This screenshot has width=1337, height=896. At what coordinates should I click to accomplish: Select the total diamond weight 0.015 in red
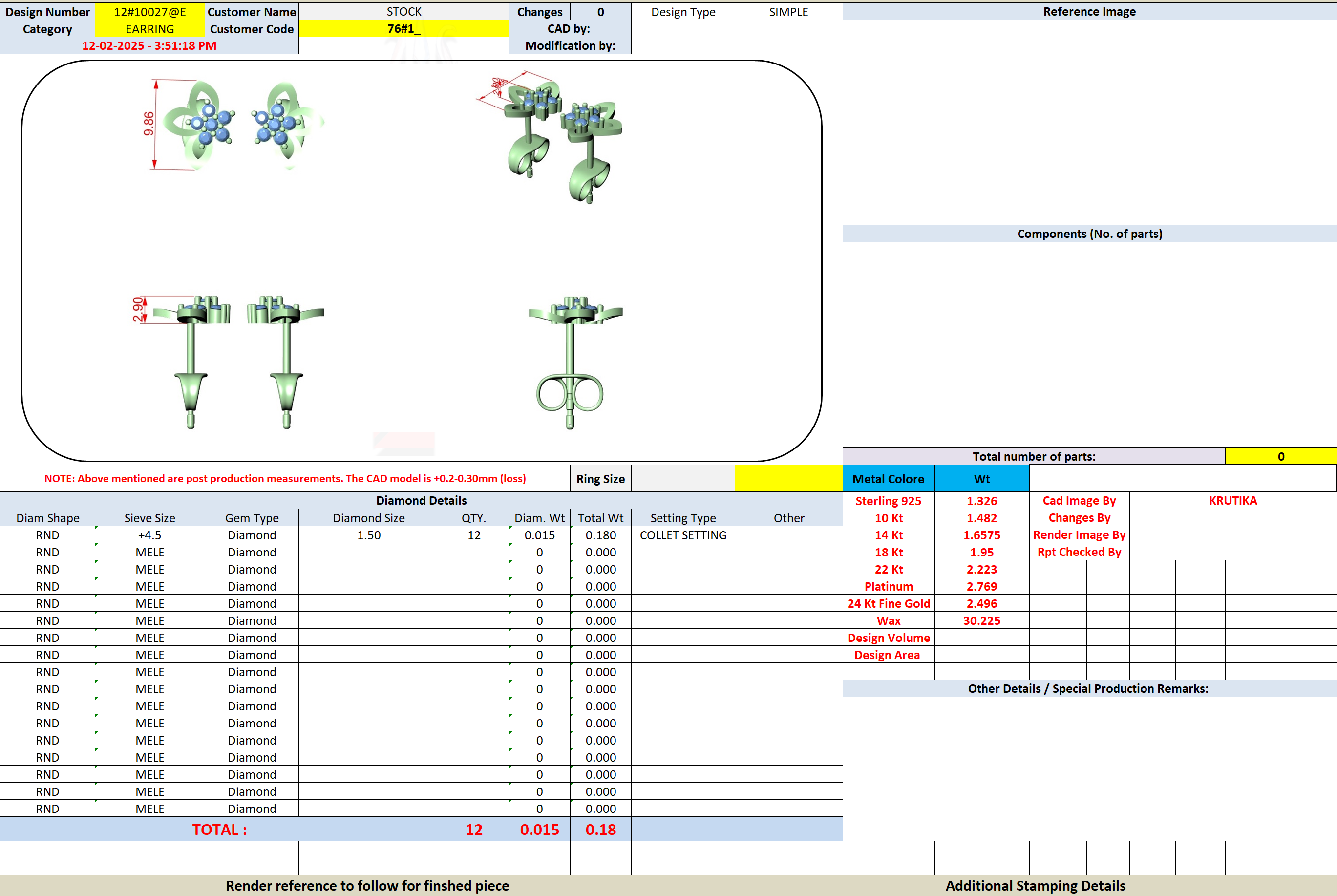pos(539,829)
